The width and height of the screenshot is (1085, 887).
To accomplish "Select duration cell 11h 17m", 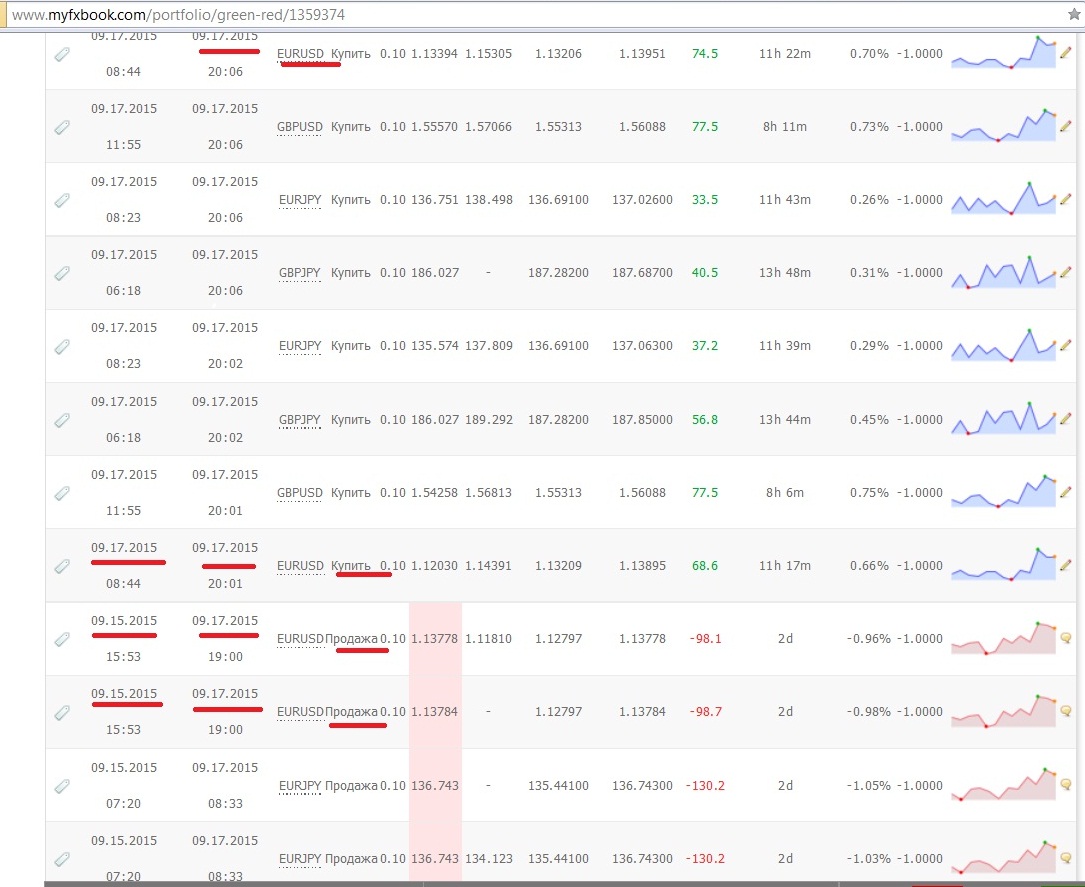I will 785,565.
